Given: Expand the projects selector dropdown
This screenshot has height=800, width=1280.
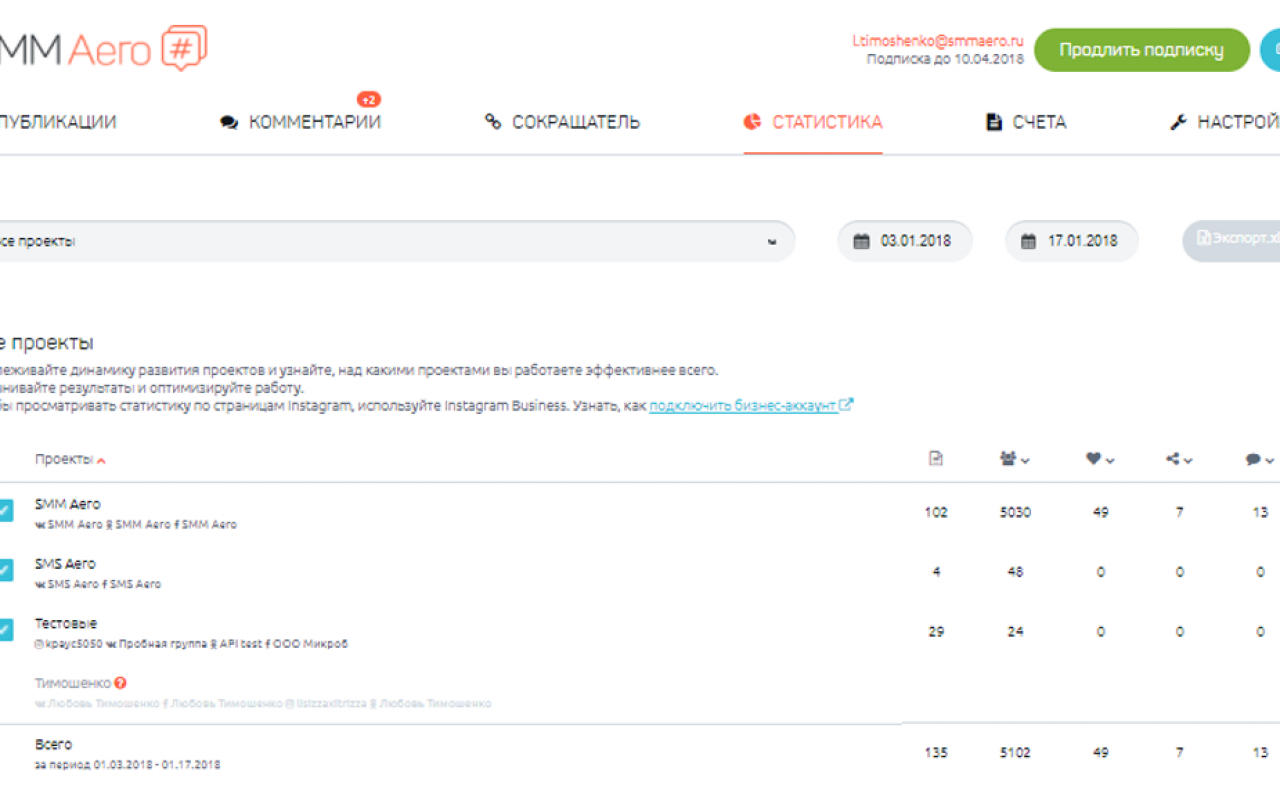Looking at the screenshot, I should point(397,241).
